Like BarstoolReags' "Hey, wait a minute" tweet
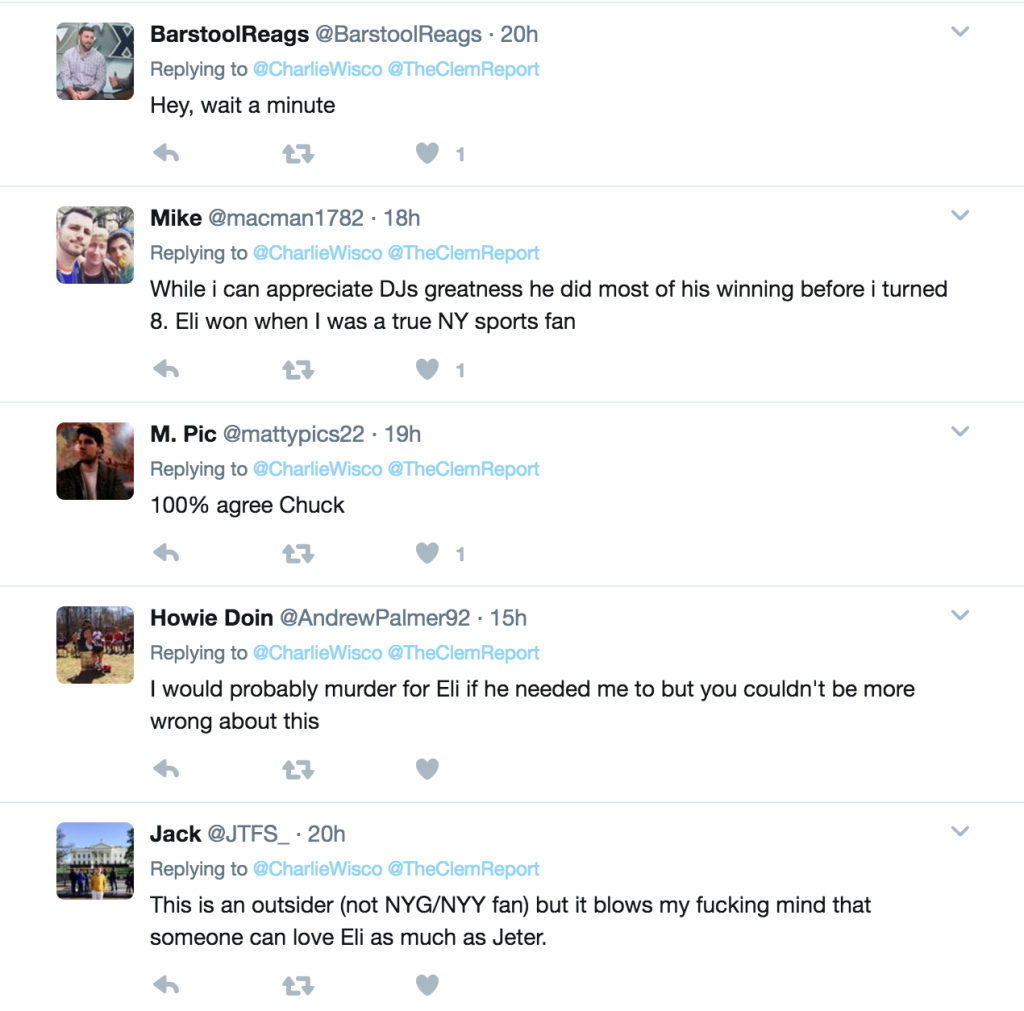Viewport: 1024px width, 1011px height. [x=427, y=153]
